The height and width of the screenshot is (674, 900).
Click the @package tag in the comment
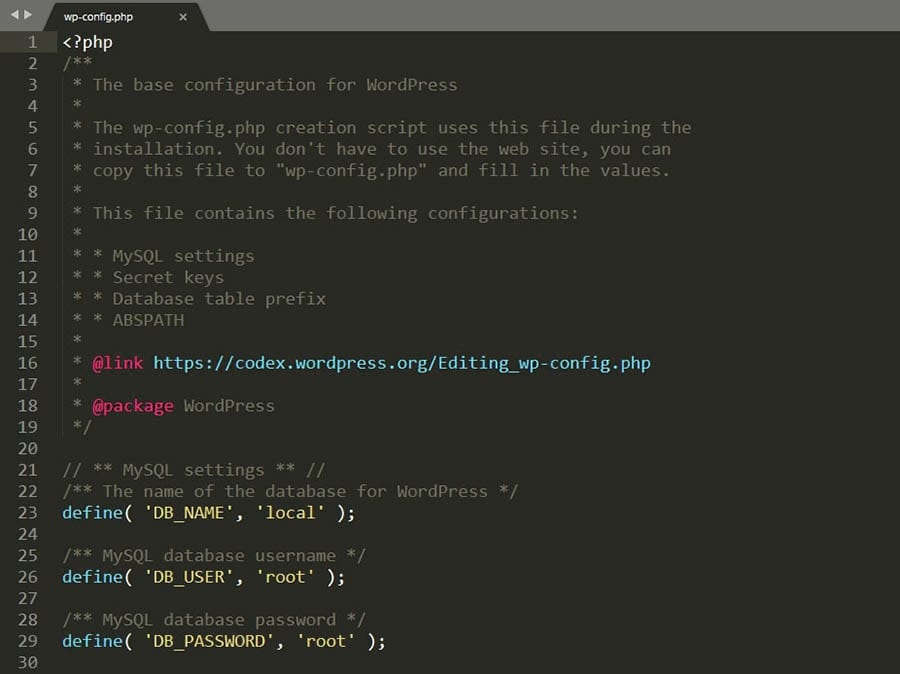click(133, 406)
